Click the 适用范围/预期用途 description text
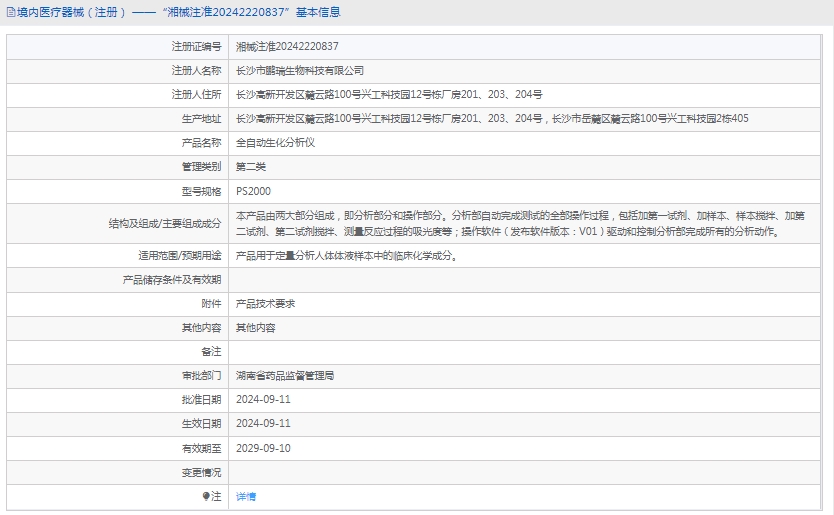The width and height of the screenshot is (834, 515). coord(347,255)
